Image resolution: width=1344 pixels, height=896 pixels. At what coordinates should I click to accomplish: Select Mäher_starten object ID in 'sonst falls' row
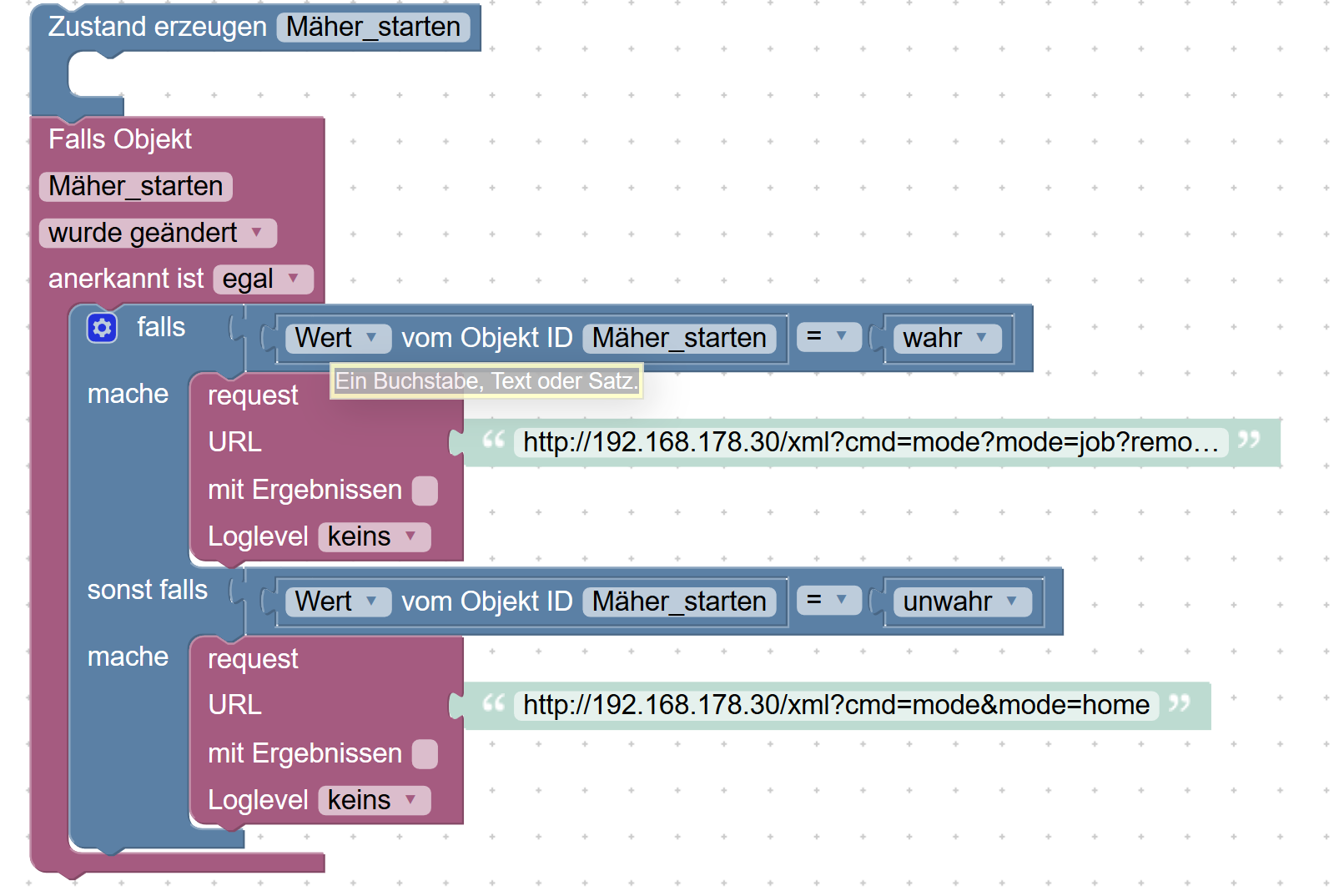tap(678, 602)
